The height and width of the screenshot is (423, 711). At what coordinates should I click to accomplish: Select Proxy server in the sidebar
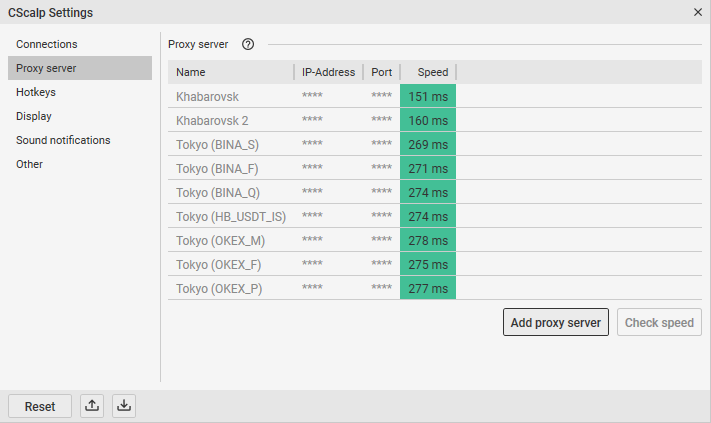click(x=47, y=68)
